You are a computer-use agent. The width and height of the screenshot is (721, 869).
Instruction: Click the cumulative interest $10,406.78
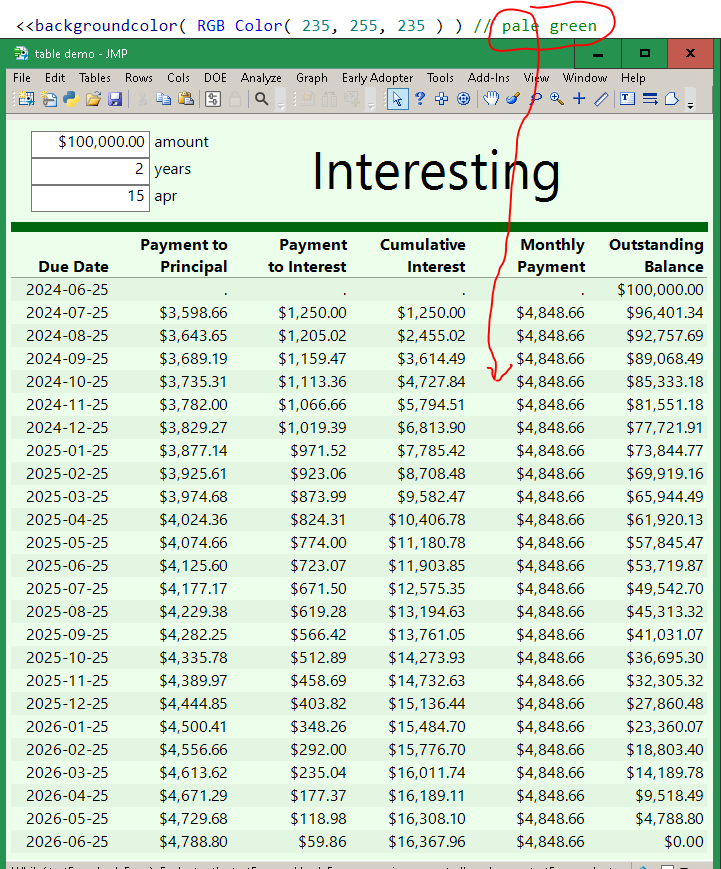coord(427,520)
